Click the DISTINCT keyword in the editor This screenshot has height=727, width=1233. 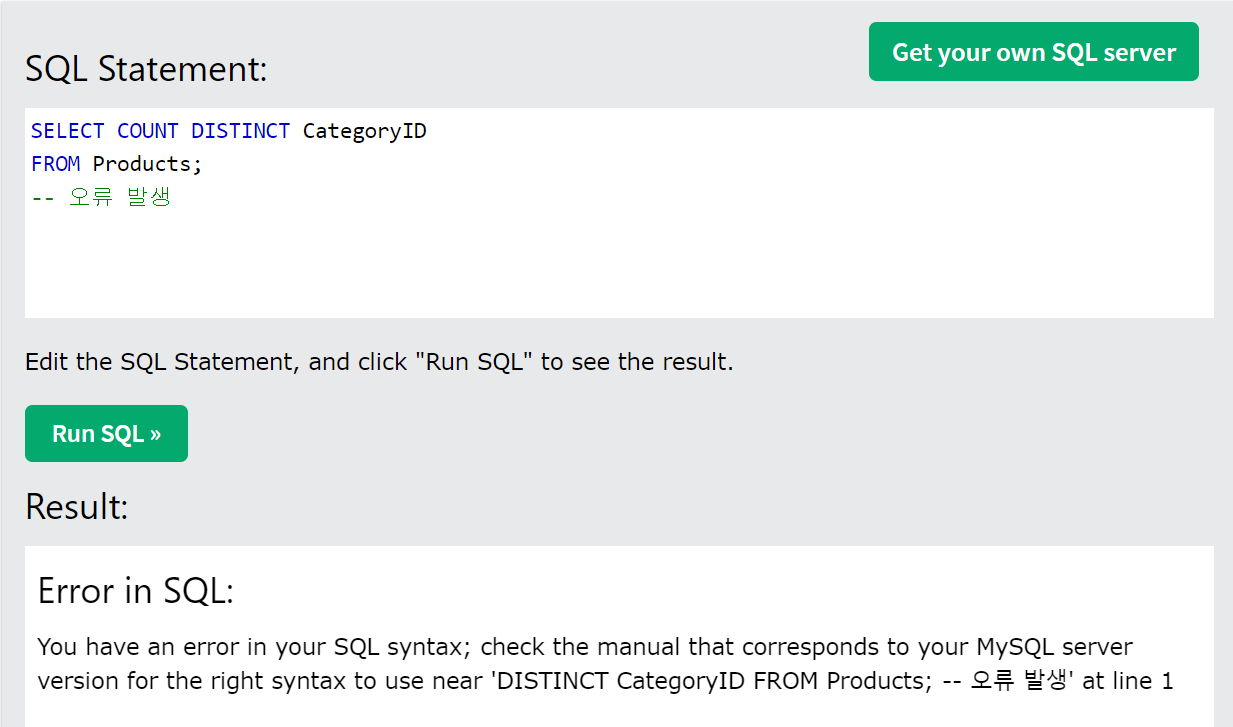click(240, 131)
